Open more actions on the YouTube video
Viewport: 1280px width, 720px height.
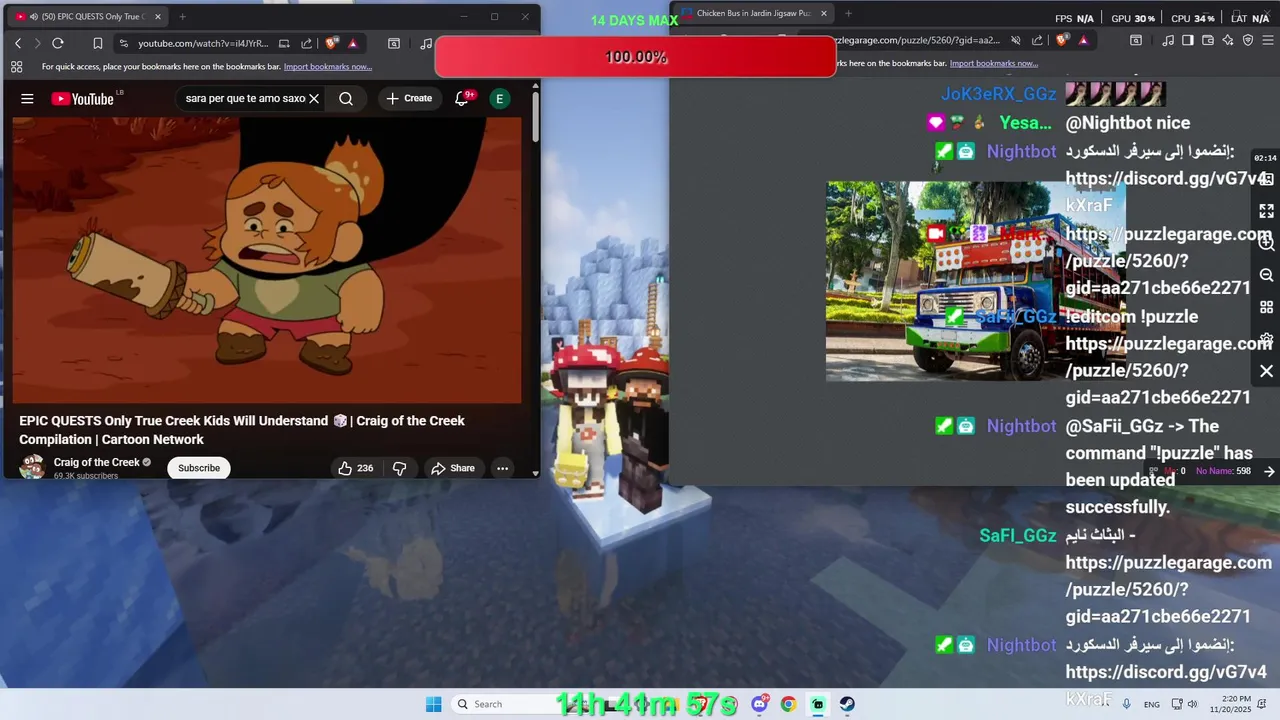[502, 468]
